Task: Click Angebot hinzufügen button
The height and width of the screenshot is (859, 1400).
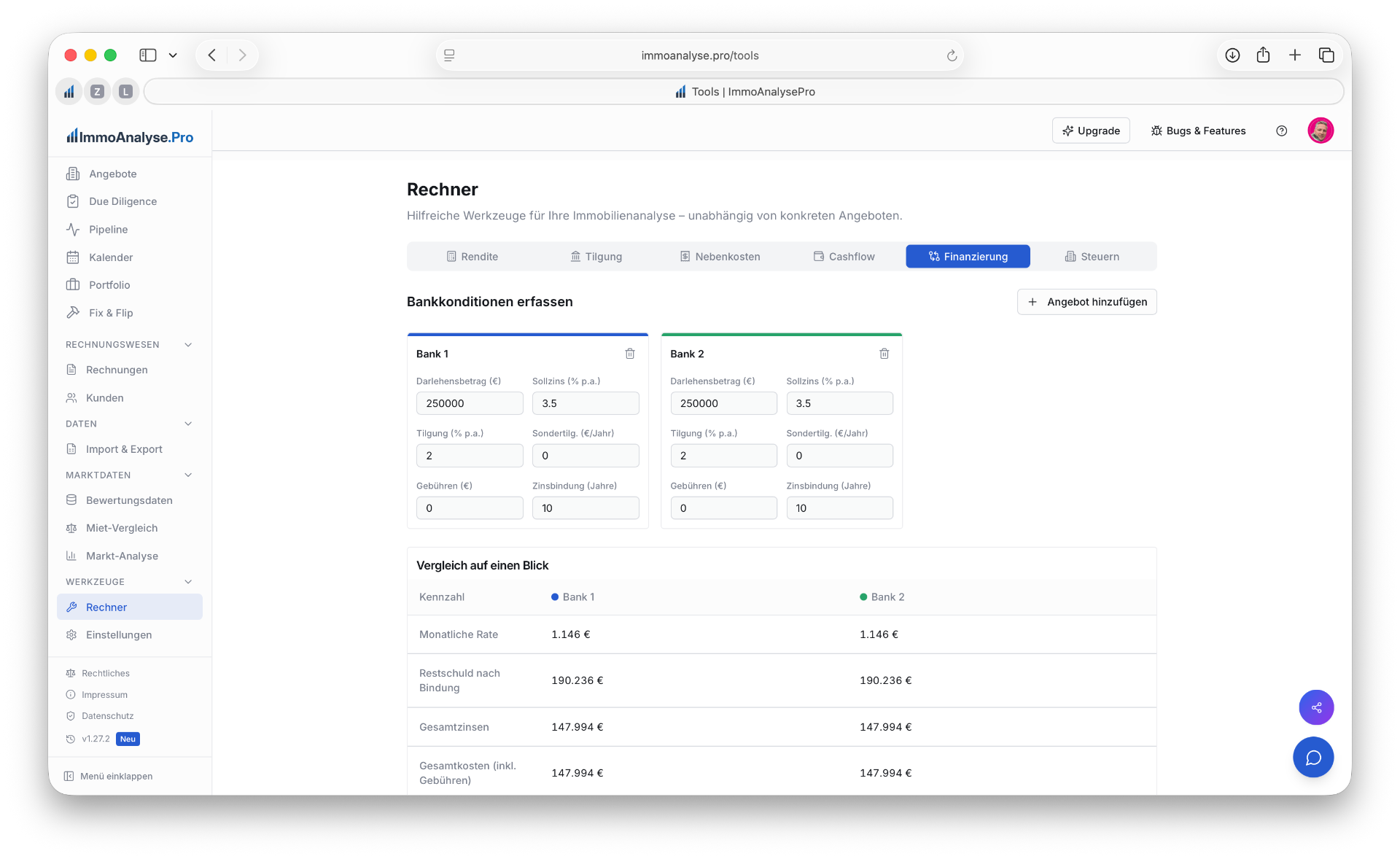Action: click(1086, 302)
